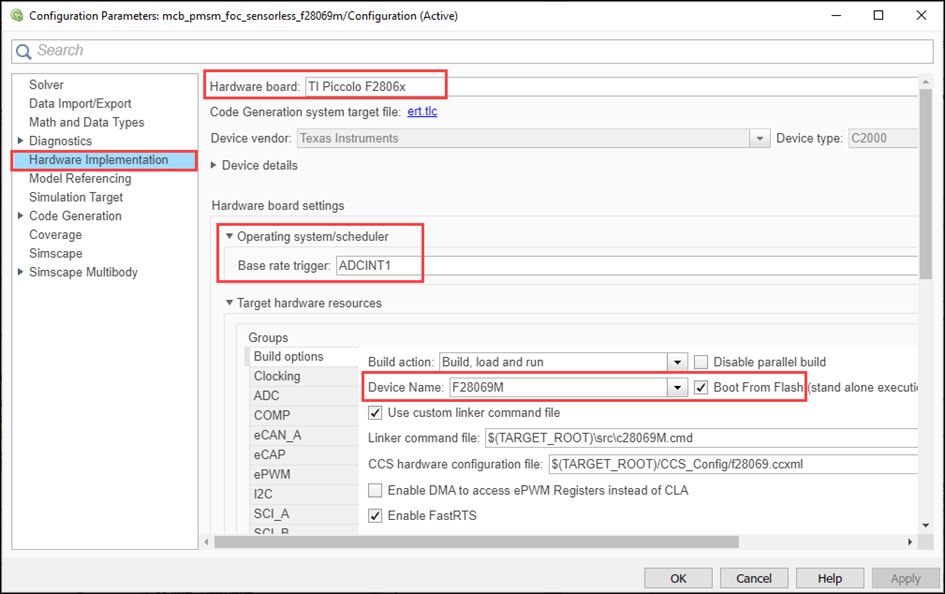The width and height of the screenshot is (945, 594).
Task: Click CCS hardware configuration file field
Action: point(733,464)
